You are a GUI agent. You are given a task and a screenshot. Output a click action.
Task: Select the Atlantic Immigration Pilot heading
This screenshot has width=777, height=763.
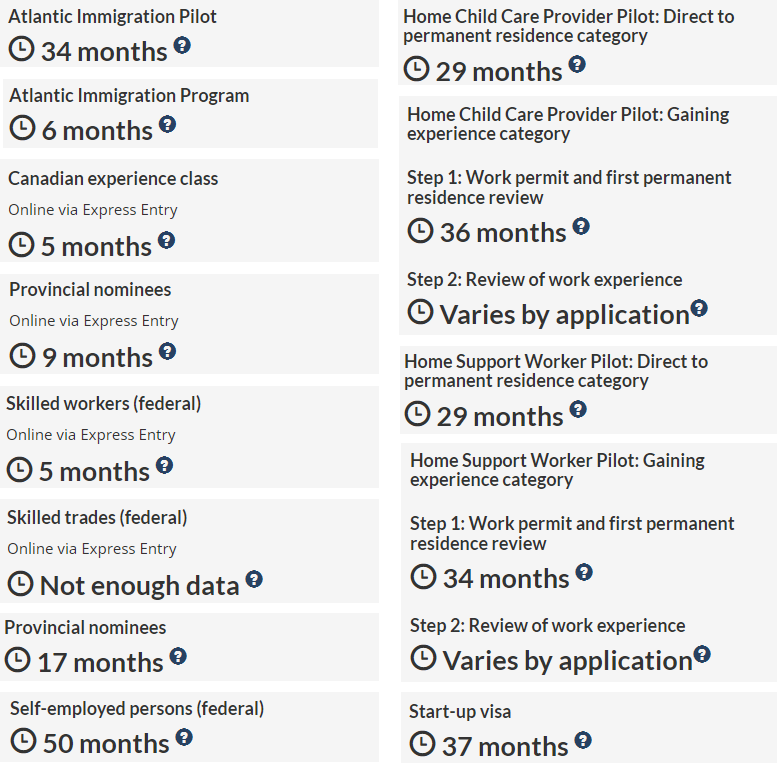coord(112,16)
